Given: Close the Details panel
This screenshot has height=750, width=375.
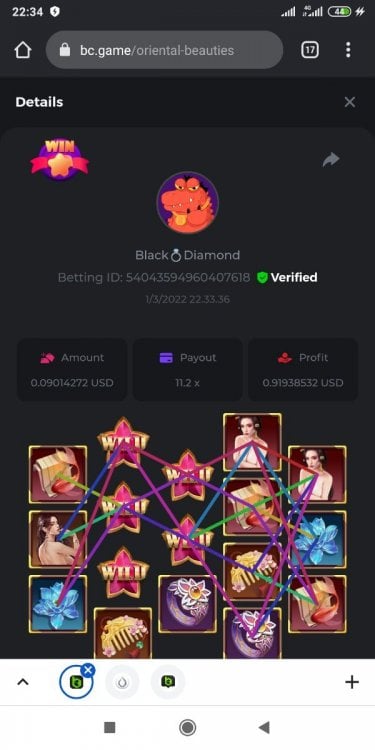Looking at the screenshot, I should [350, 102].
